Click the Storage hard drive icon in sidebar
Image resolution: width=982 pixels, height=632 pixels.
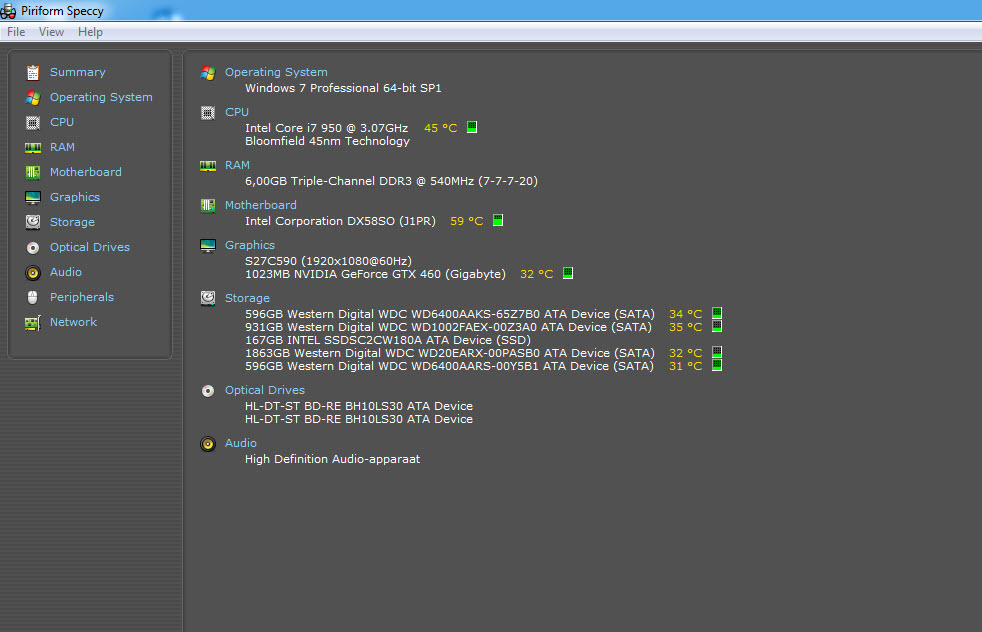33,222
